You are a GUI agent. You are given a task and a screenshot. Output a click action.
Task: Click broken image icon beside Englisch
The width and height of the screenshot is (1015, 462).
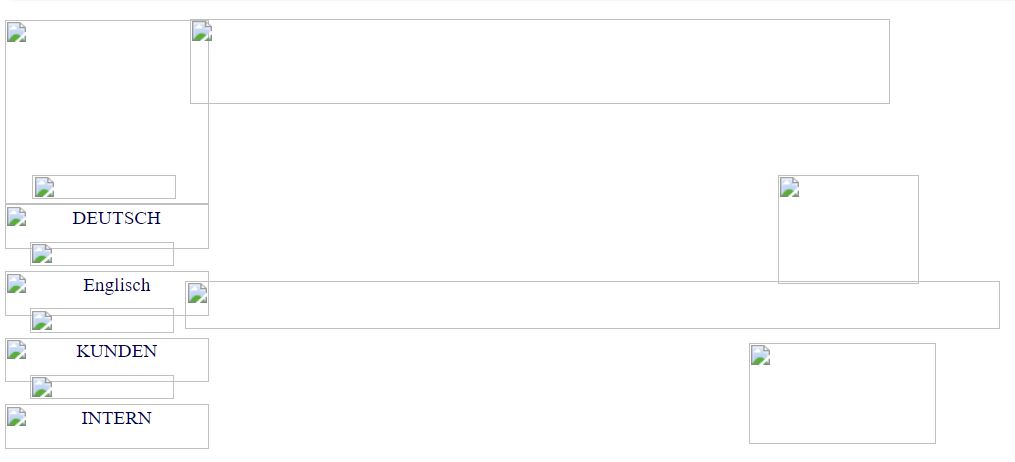tap(16, 284)
